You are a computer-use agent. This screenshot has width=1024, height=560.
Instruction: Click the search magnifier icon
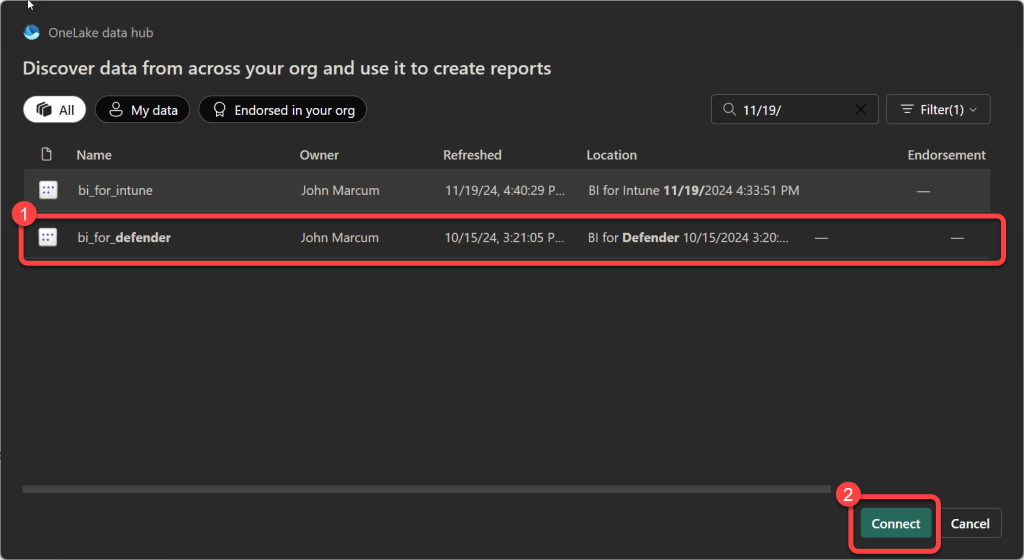coord(729,109)
